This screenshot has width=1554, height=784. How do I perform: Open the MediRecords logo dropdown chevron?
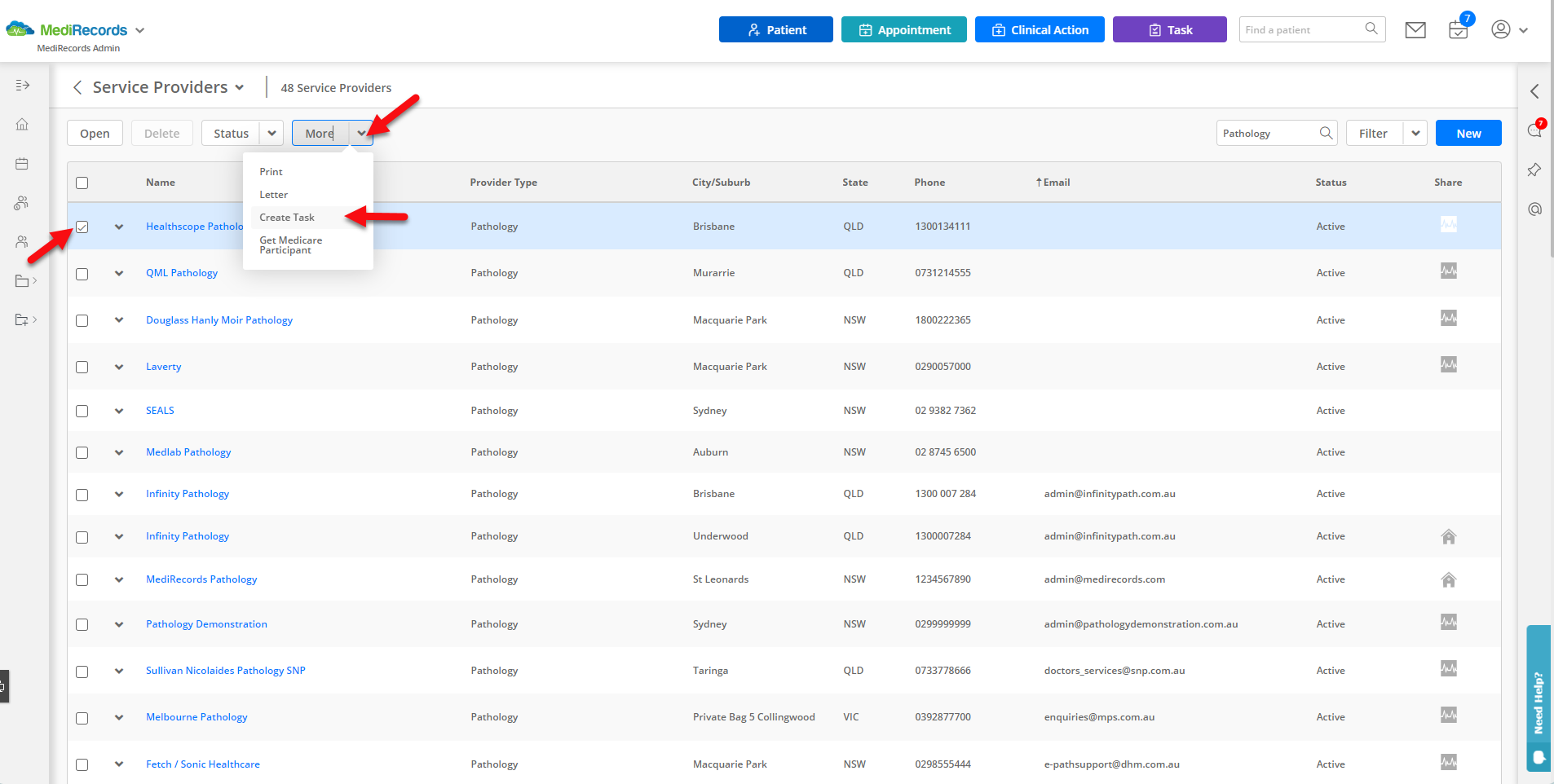[139, 30]
